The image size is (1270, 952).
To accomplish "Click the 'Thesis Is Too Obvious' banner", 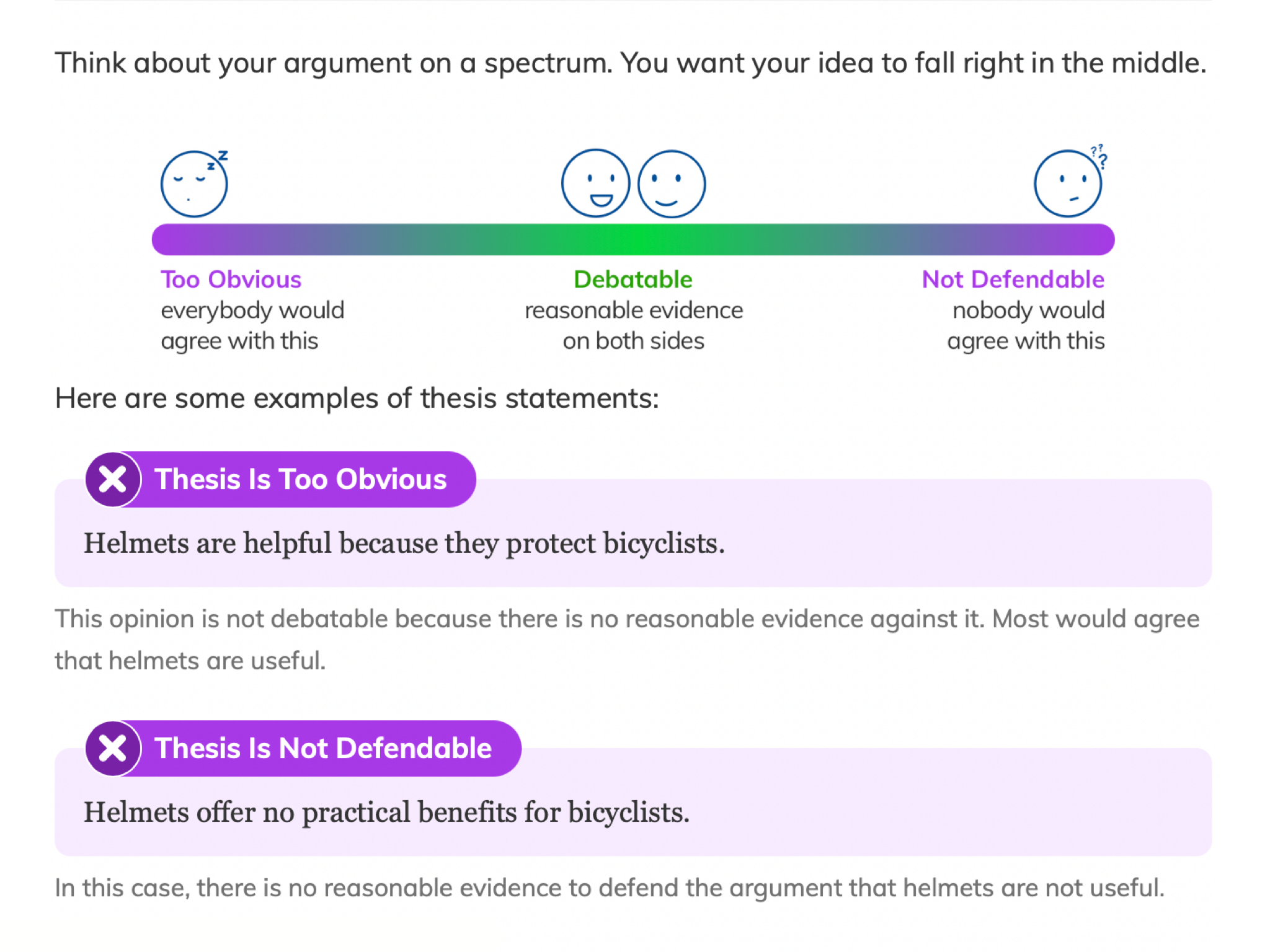I will 281,479.
